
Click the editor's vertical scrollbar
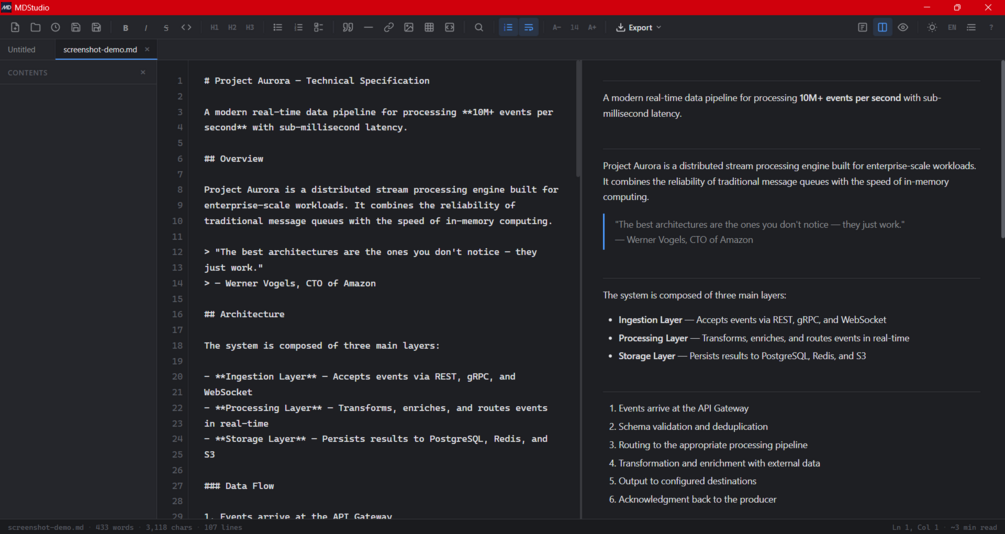[x=579, y=119]
